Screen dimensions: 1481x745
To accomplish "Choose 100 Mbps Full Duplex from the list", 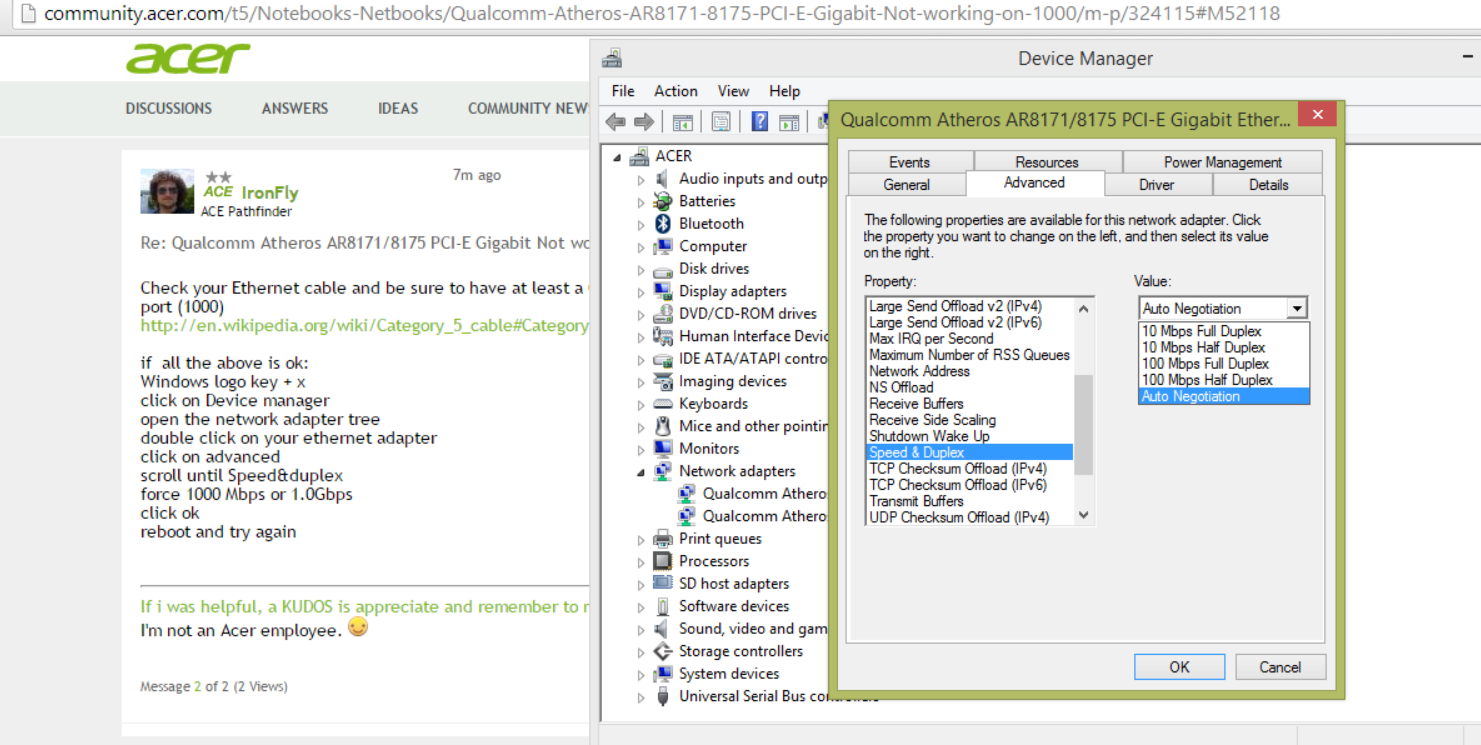I will [1224, 364].
